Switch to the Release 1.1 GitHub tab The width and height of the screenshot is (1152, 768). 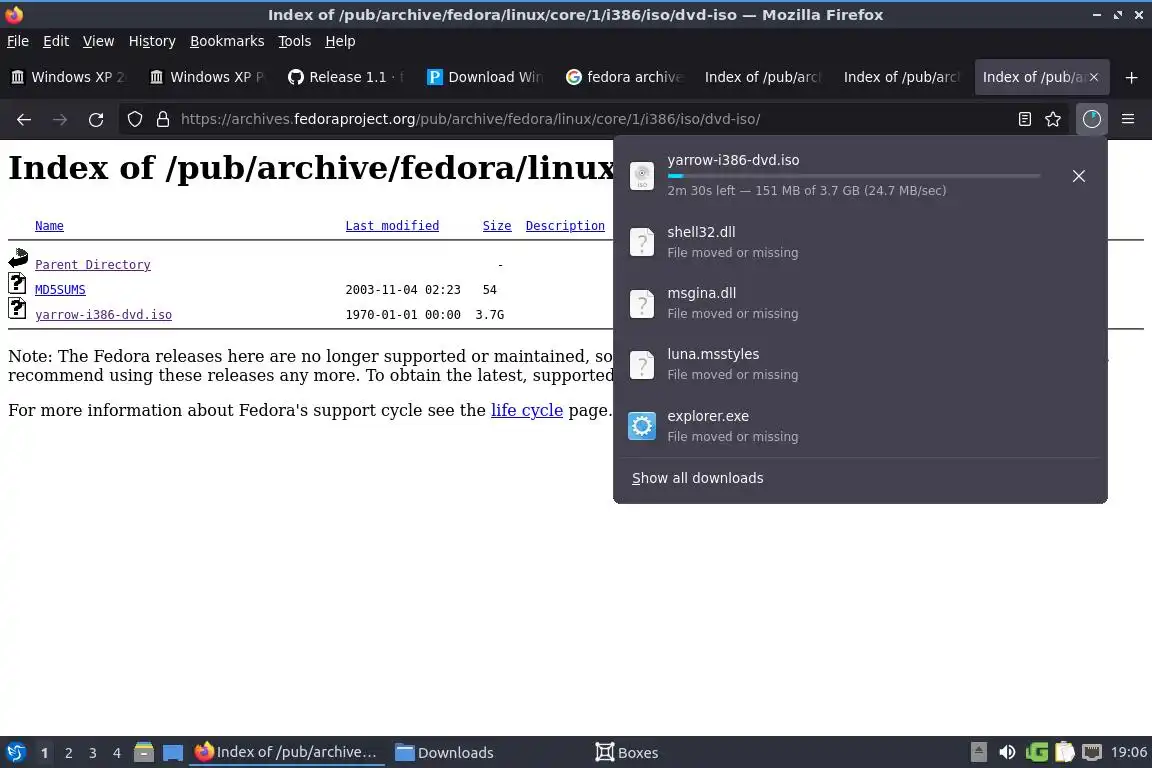[x=346, y=77]
